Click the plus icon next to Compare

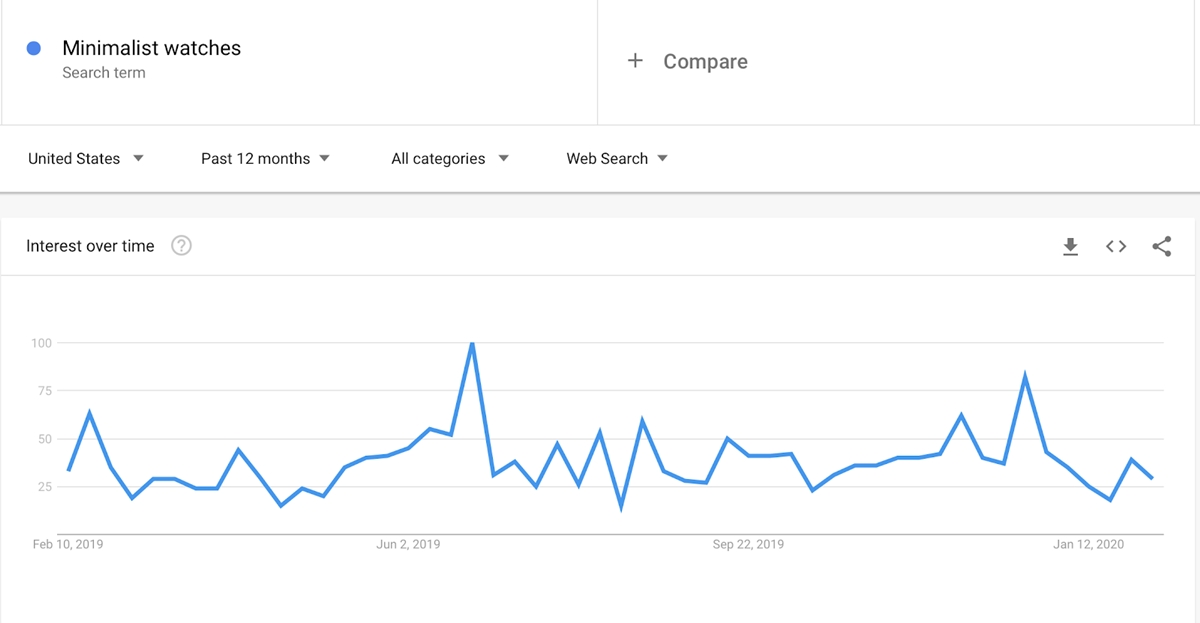(x=635, y=61)
